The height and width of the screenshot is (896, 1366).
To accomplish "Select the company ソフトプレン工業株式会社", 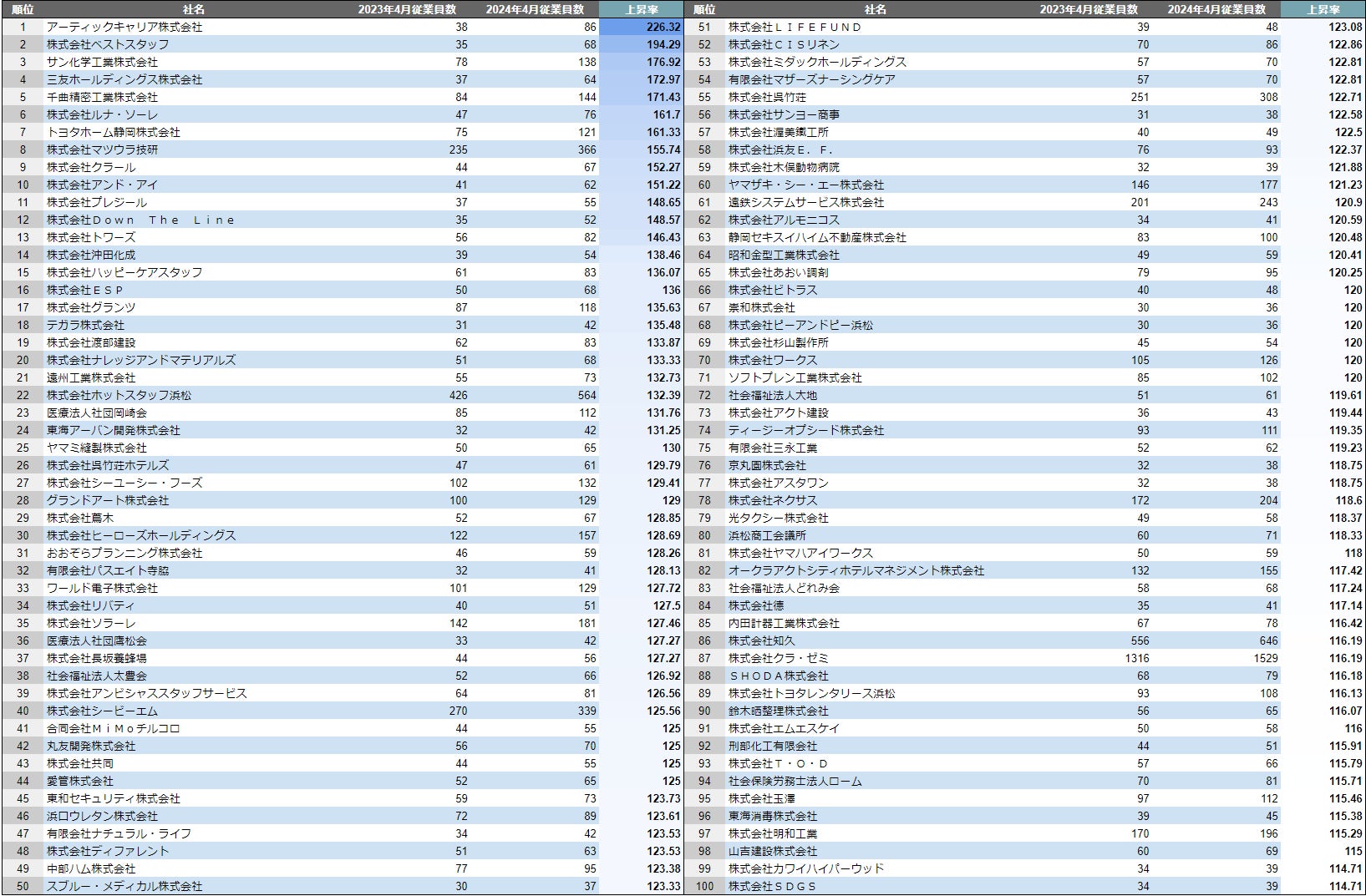I will [x=795, y=377].
